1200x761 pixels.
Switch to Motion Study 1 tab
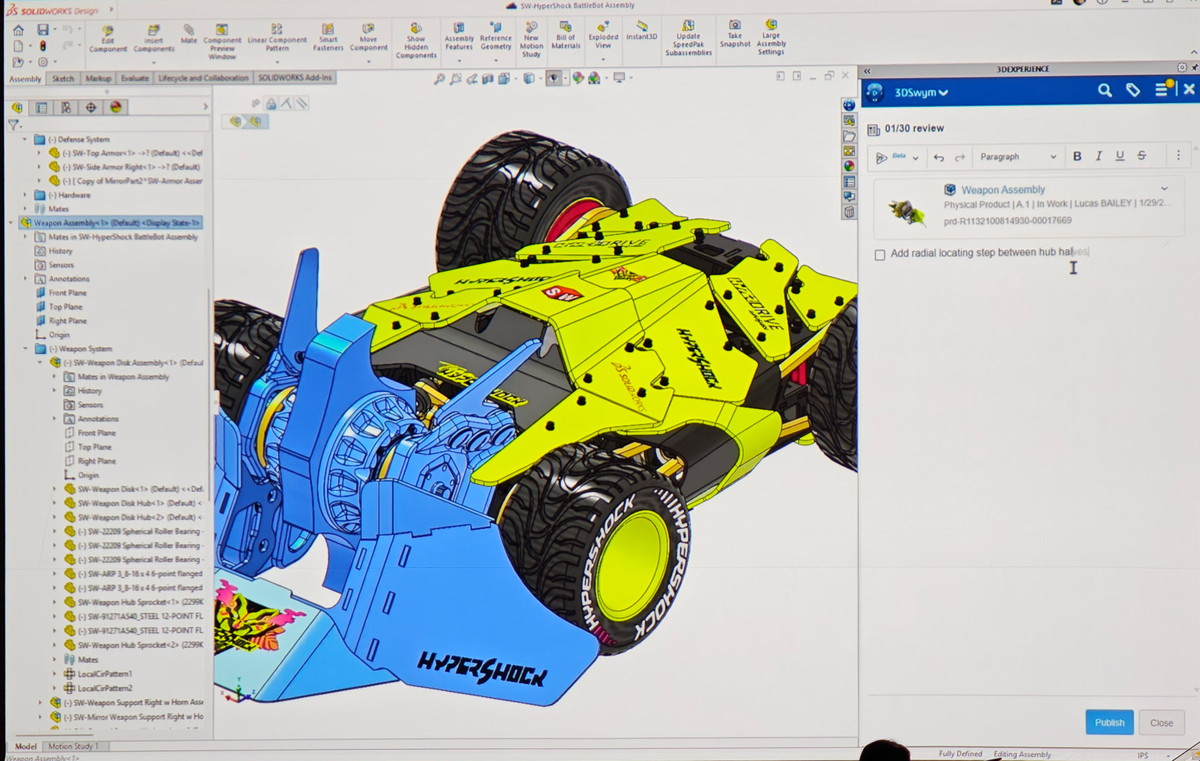pyautogui.click(x=74, y=746)
